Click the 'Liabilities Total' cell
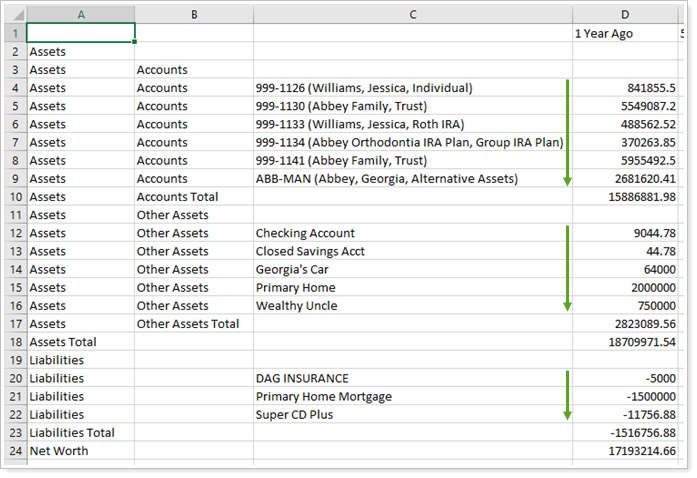 (x=80, y=433)
